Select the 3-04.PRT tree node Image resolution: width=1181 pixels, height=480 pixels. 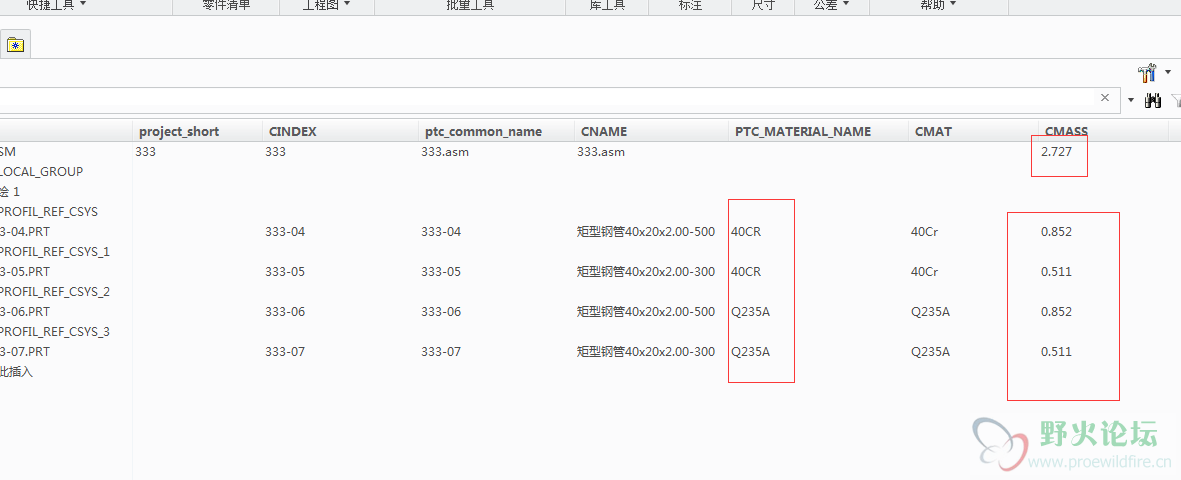point(25,231)
